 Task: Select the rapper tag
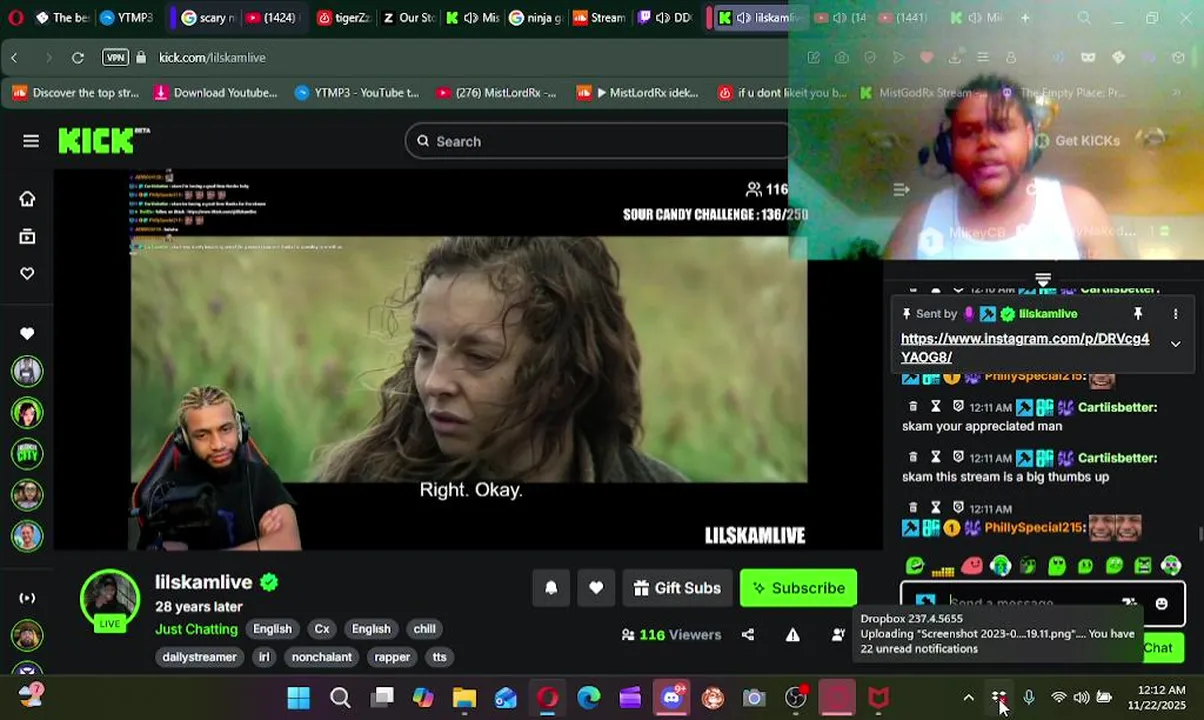(x=392, y=657)
